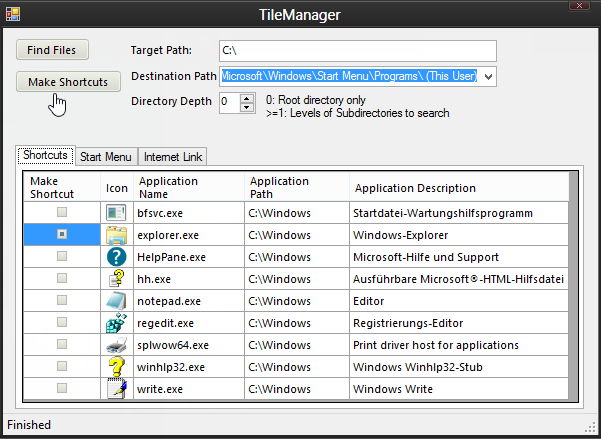Click the splwow64.exe printer icon
601x439 pixels.
click(x=116, y=345)
